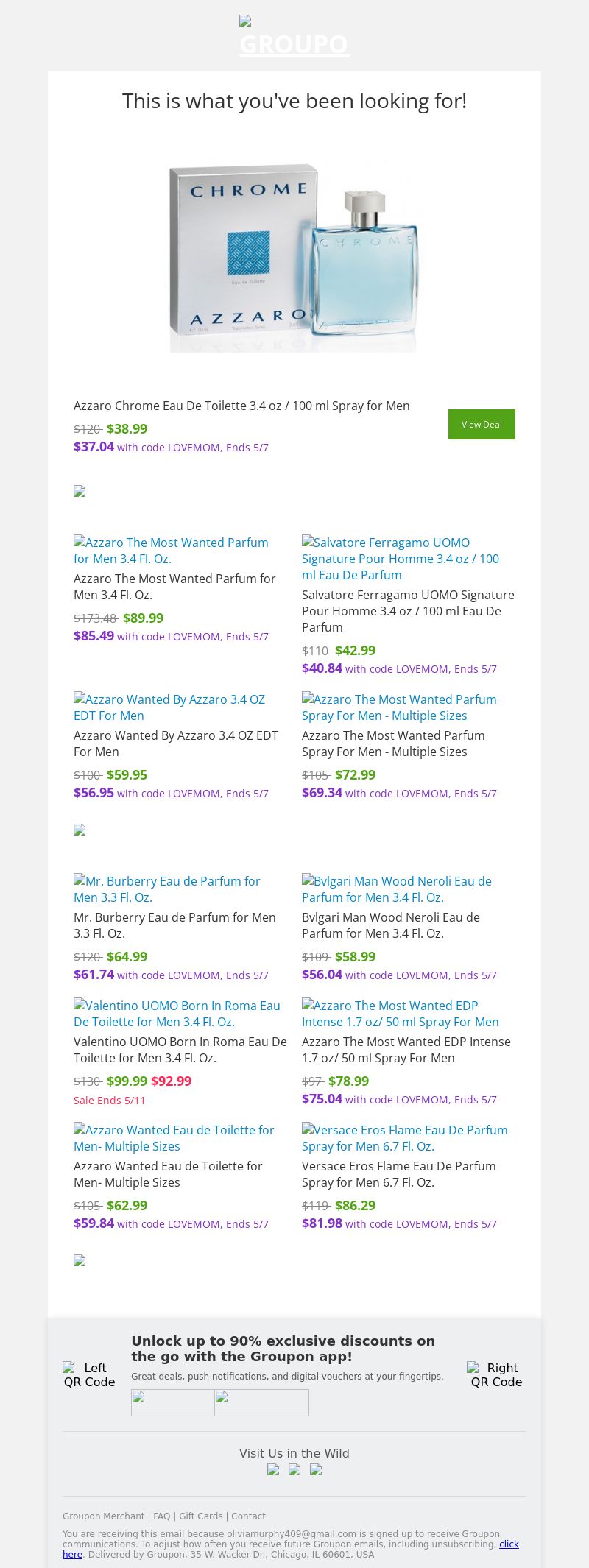Open Mr. Burberry Eau de Parfum link

167,889
